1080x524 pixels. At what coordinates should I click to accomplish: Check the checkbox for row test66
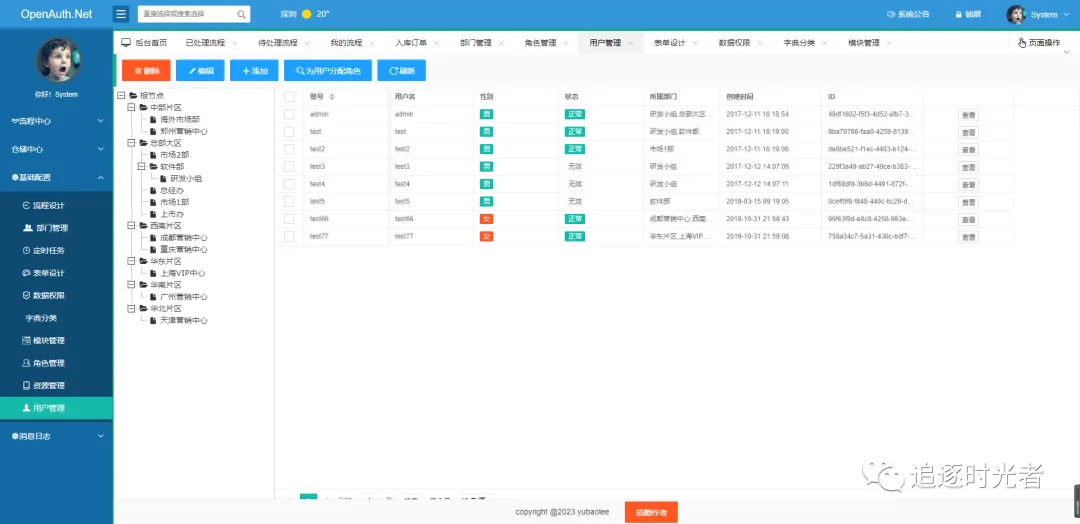(289, 218)
